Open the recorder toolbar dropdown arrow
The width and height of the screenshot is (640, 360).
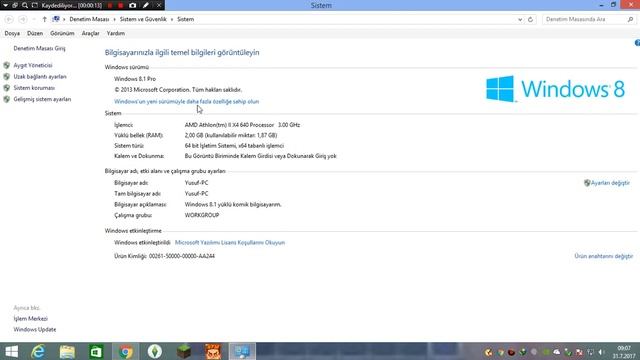pos(6,5)
